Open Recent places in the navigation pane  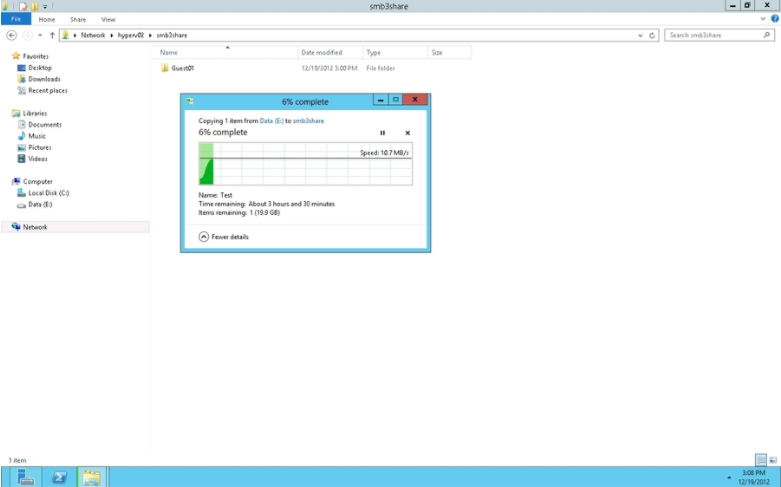[x=47, y=91]
